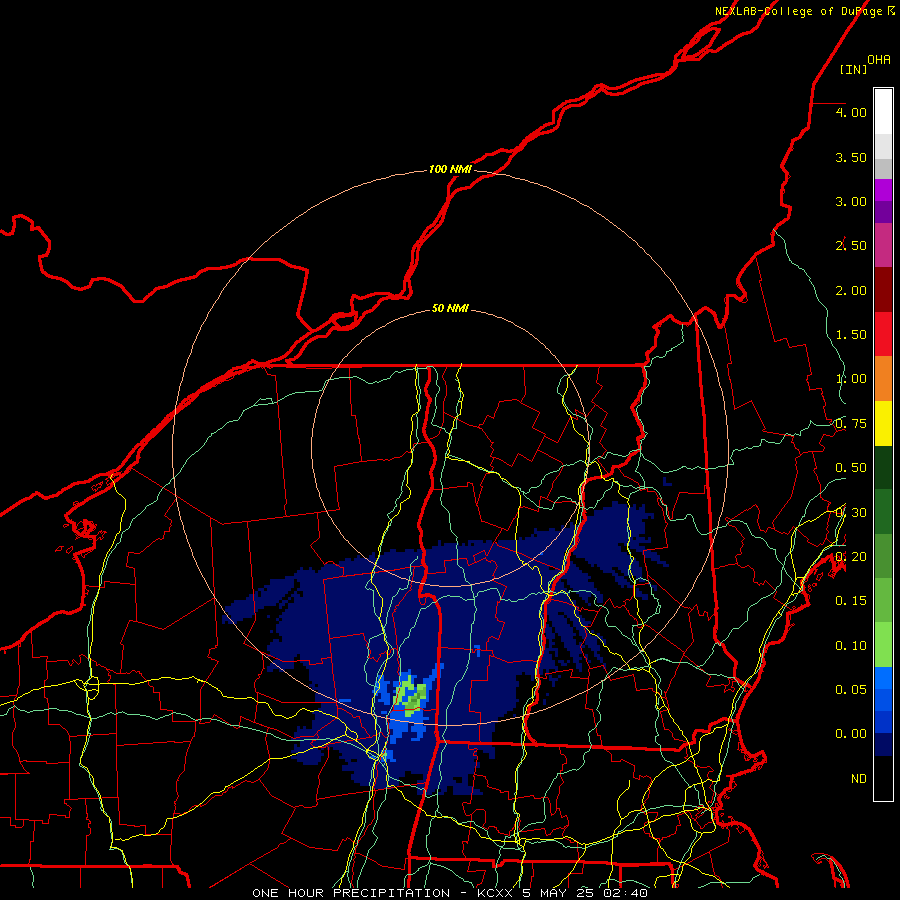
Task: Click the green precipitation core on the map
Action: point(412,696)
